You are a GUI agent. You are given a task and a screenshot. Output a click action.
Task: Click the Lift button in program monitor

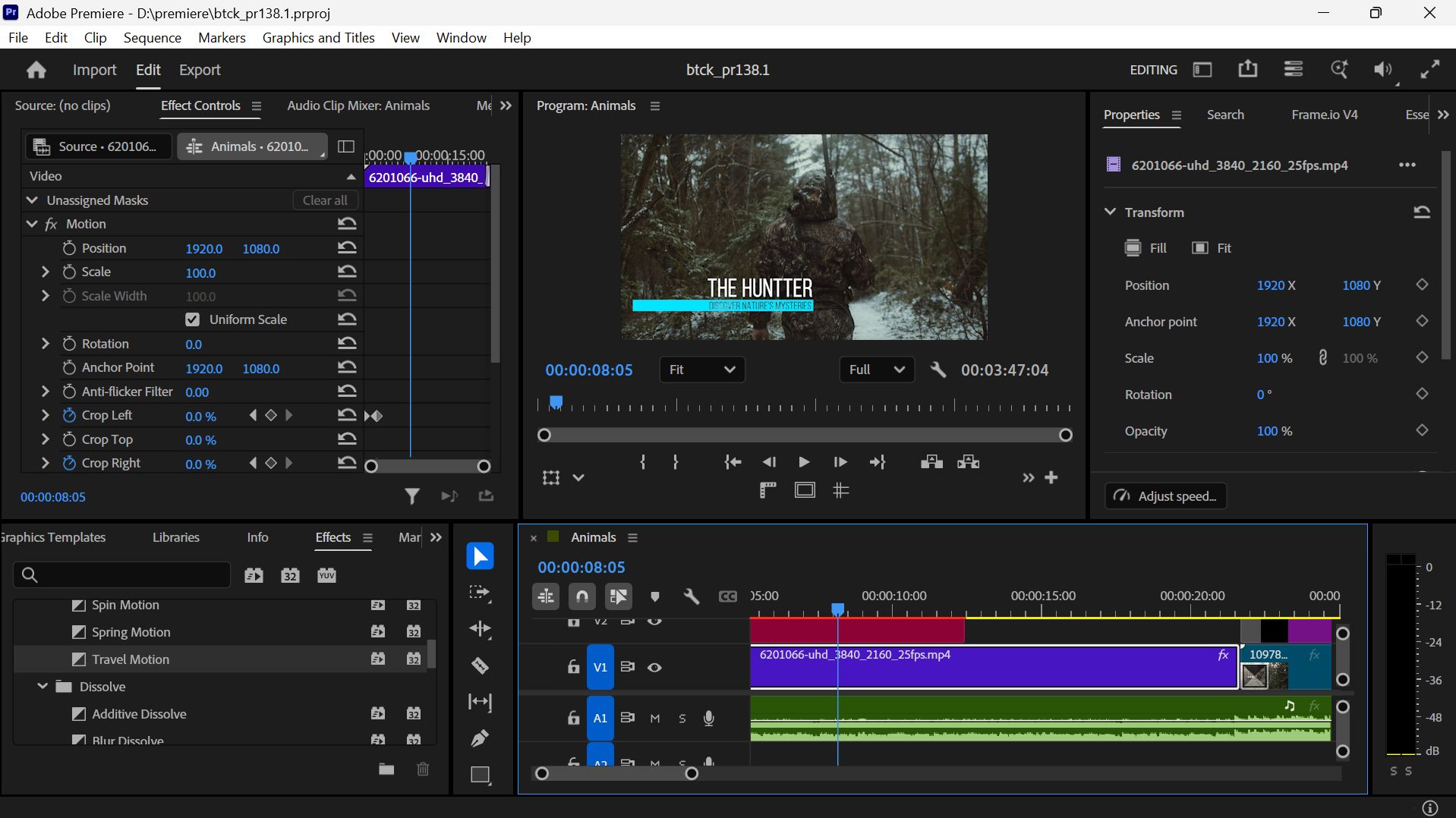pos(931,462)
